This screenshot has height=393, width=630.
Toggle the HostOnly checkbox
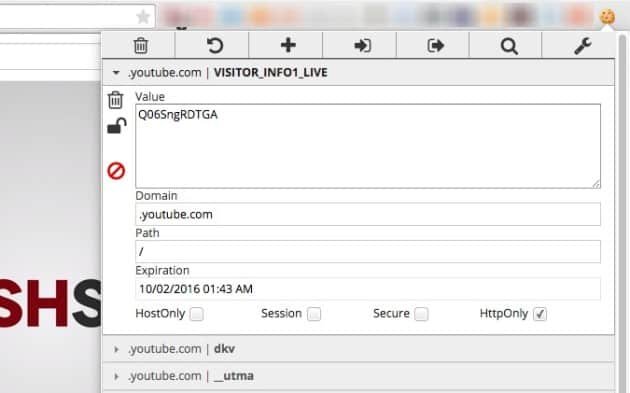196,314
